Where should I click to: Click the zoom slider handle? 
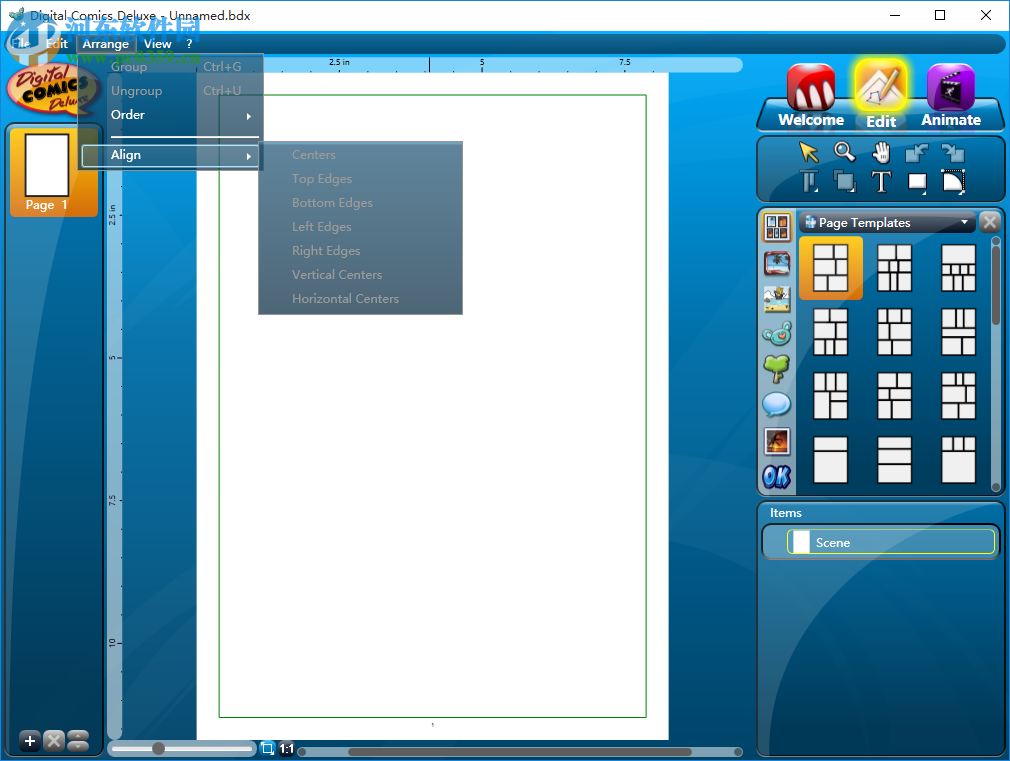pos(158,748)
